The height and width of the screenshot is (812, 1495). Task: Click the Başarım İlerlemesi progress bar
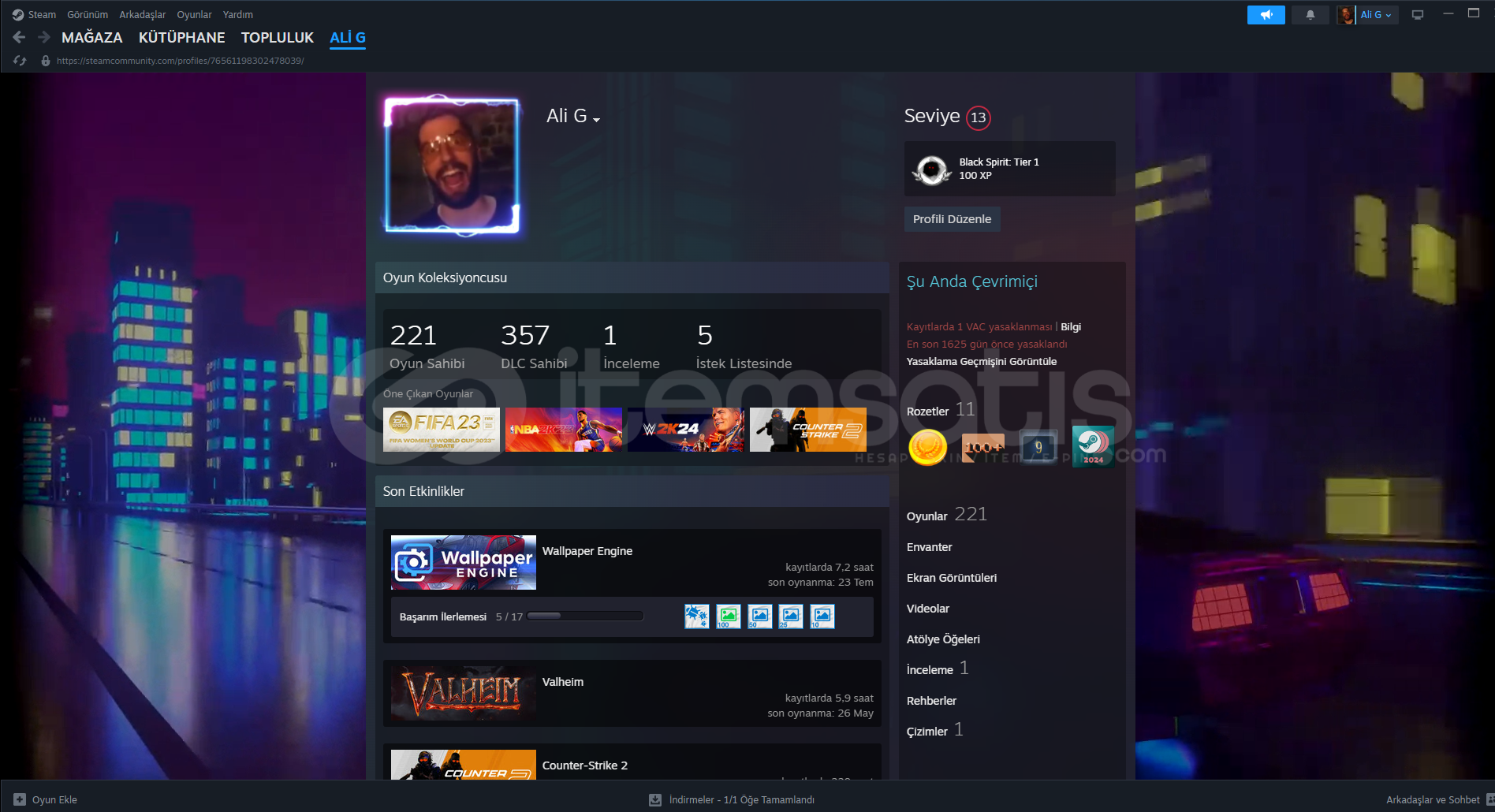click(x=585, y=616)
